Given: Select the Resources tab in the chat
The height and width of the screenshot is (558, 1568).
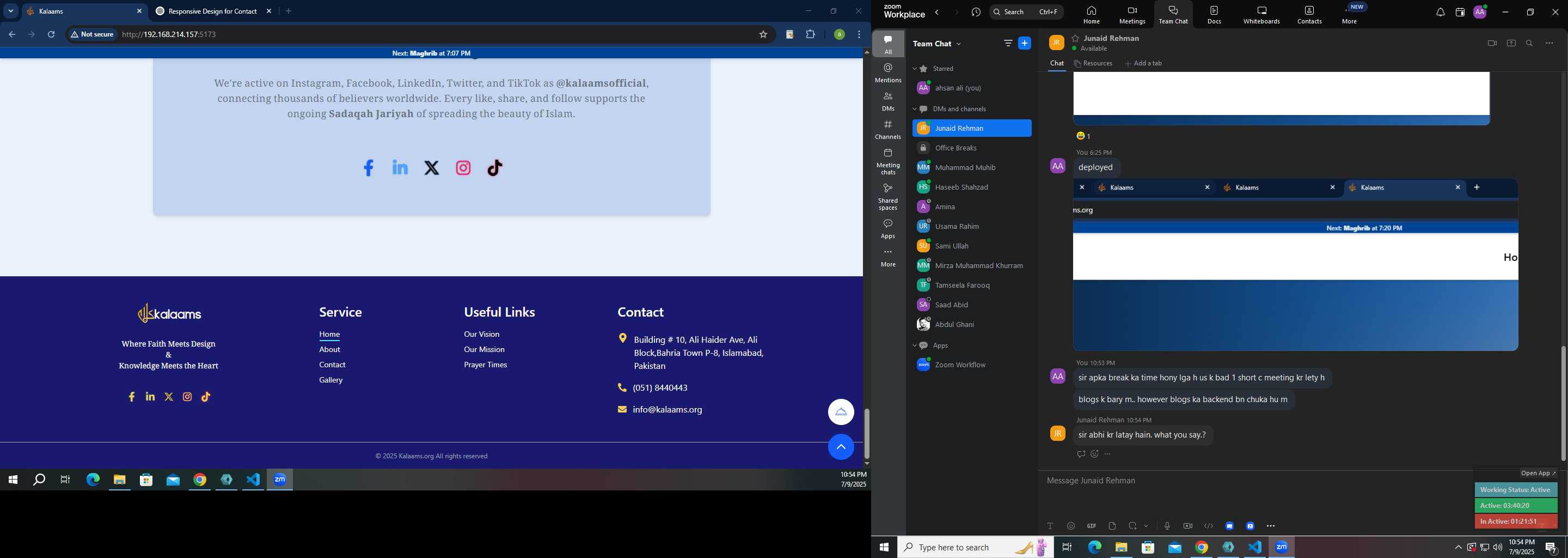Looking at the screenshot, I should 1093,63.
